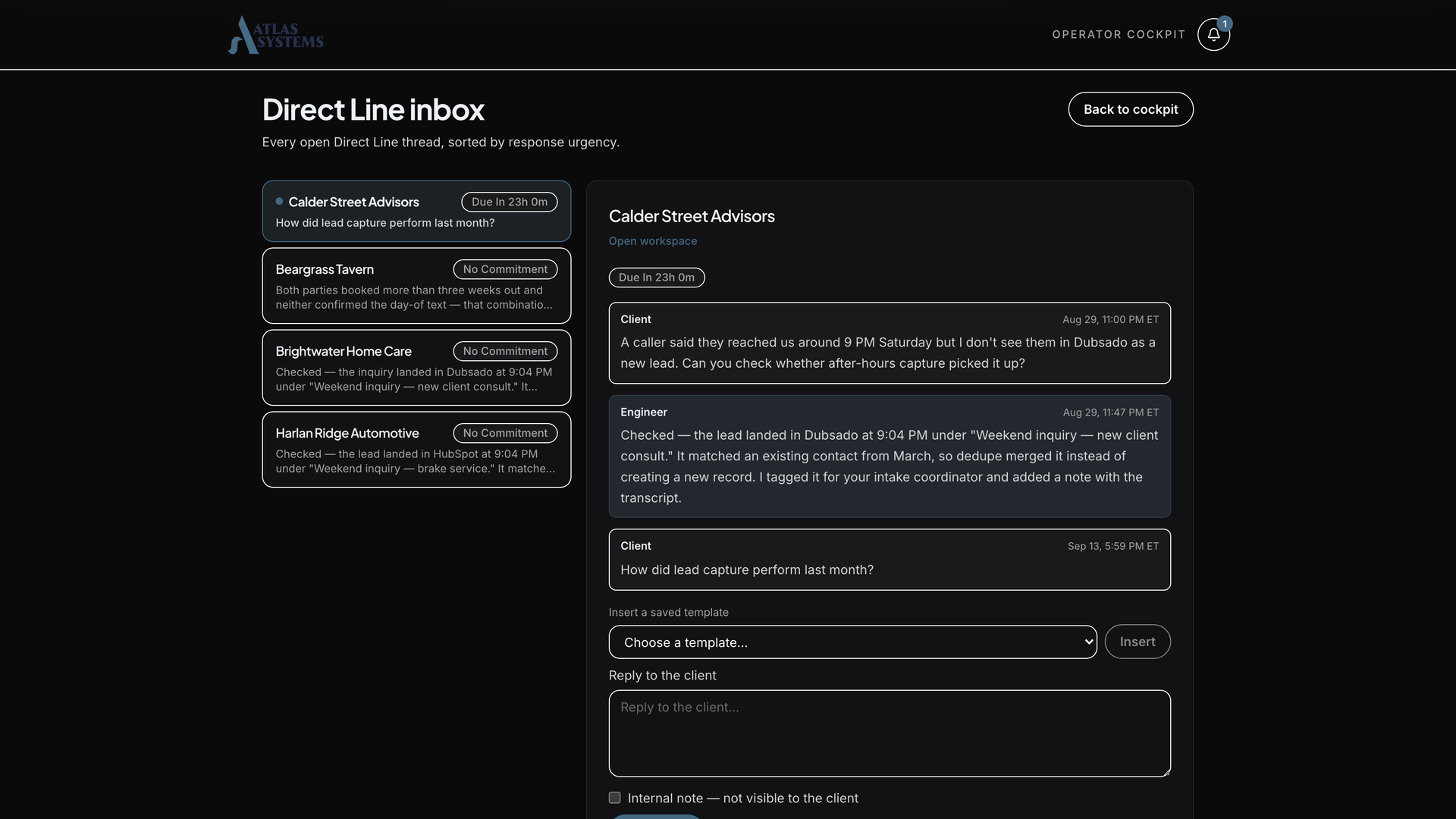Image resolution: width=1456 pixels, height=819 pixels.
Task: Open the Beargrass Tavern thread
Action: [416, 286]
